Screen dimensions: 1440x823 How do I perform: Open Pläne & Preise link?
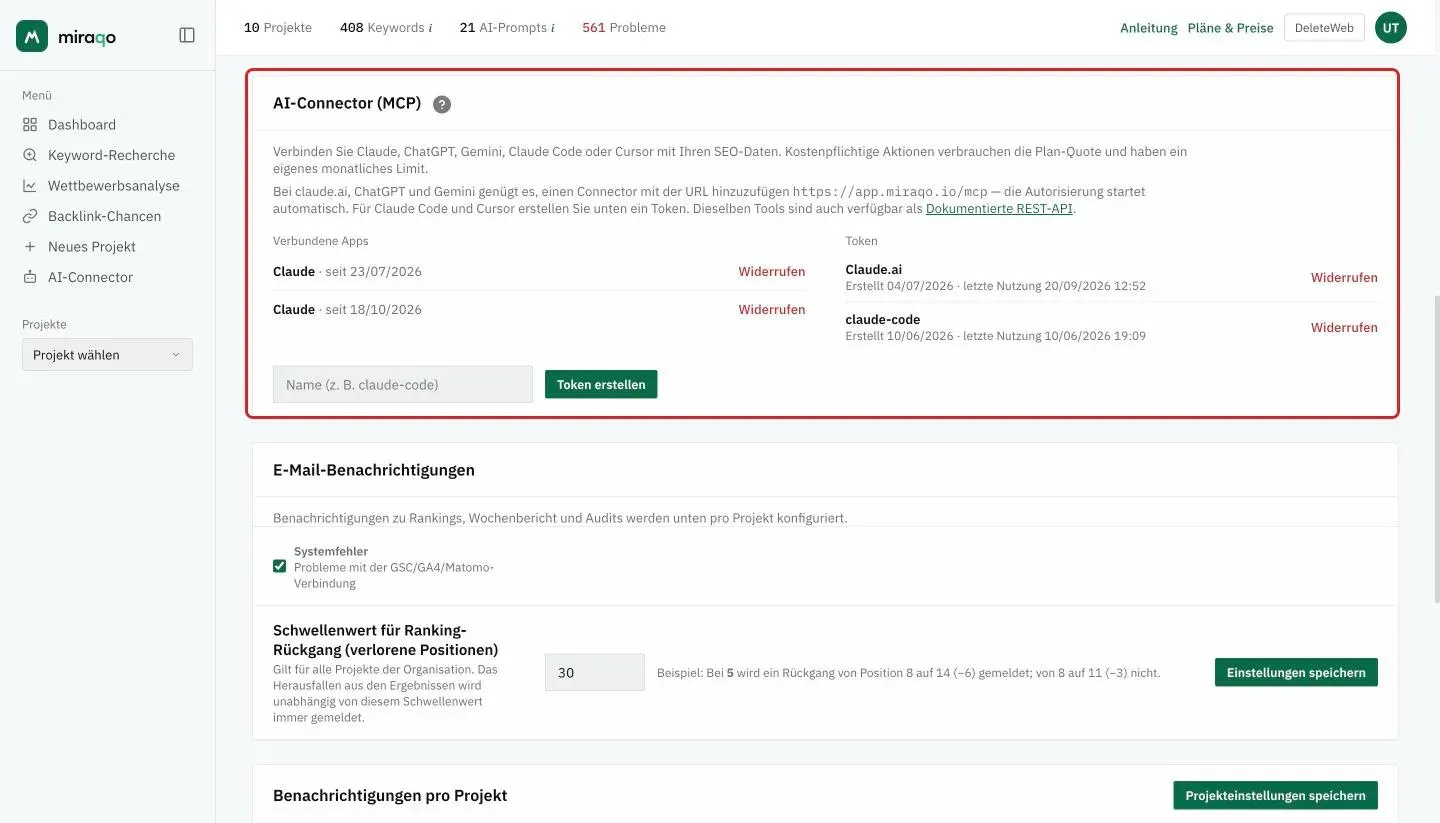[1230, 28]
